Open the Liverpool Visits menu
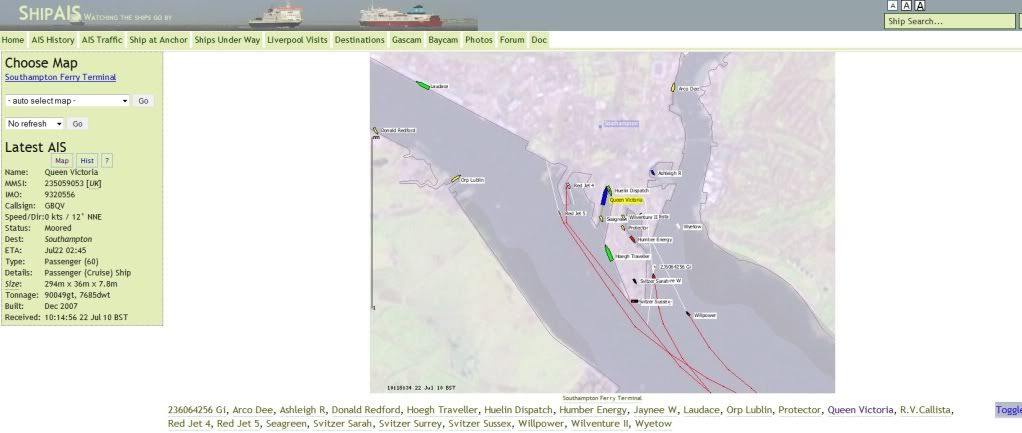This screenshot has width=1022, height=433. click(297, 40)
